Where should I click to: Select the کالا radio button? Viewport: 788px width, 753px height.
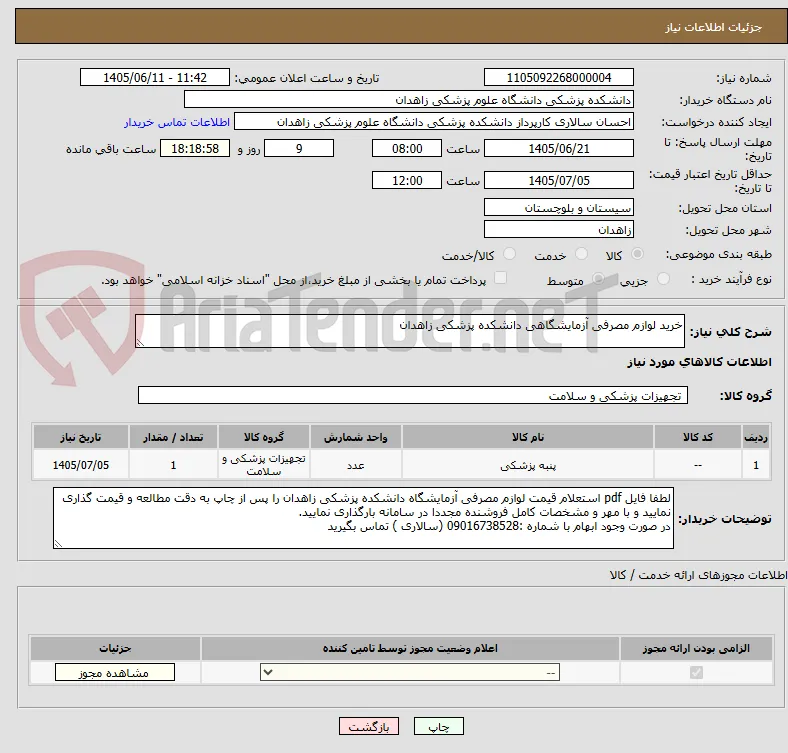click(x=637, y=254)
